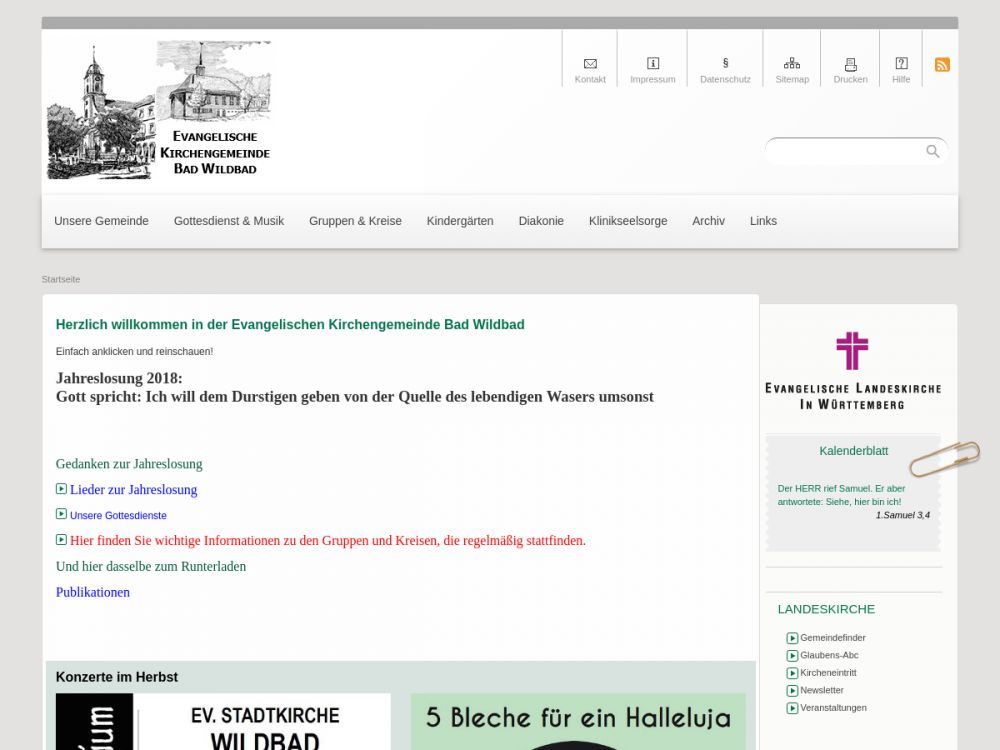The image size is (1000, 750).
Task: Click the Drucken printer icon
Action: (x=850, y=64)
